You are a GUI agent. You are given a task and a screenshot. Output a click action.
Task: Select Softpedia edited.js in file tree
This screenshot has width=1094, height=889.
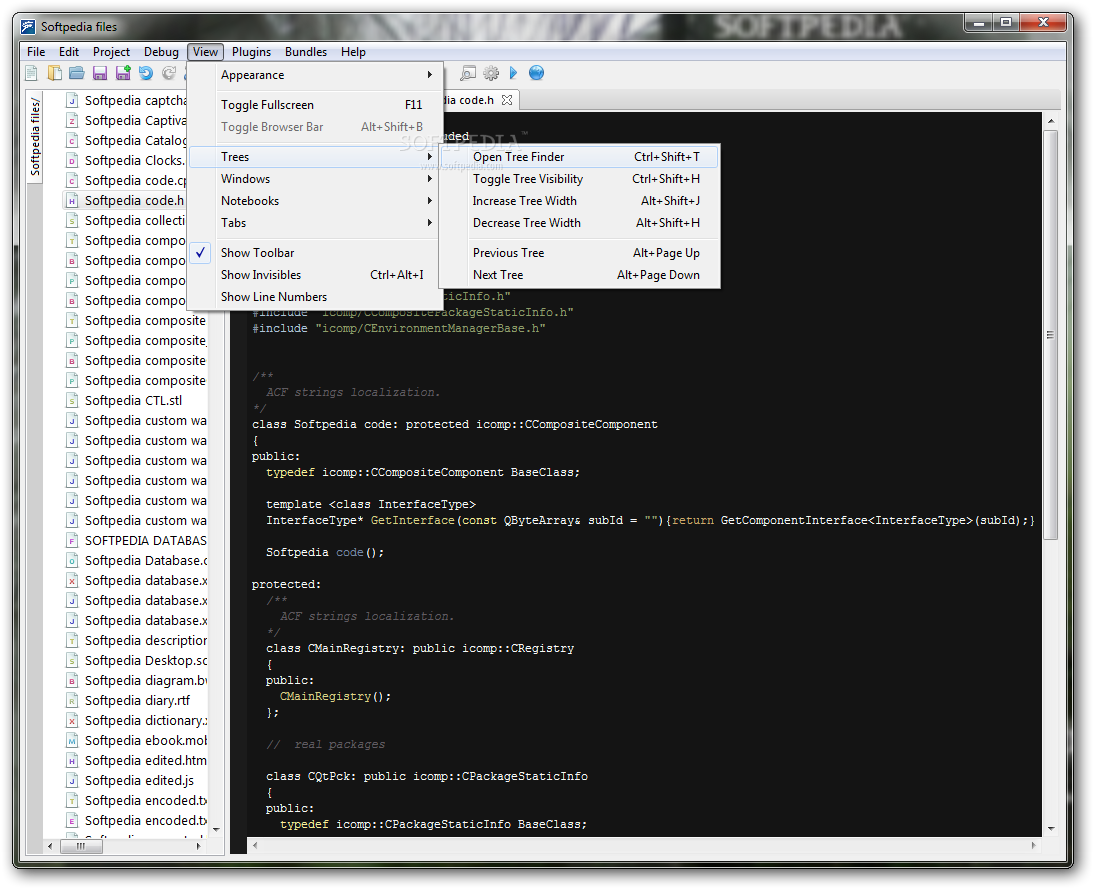coord(140,781)
